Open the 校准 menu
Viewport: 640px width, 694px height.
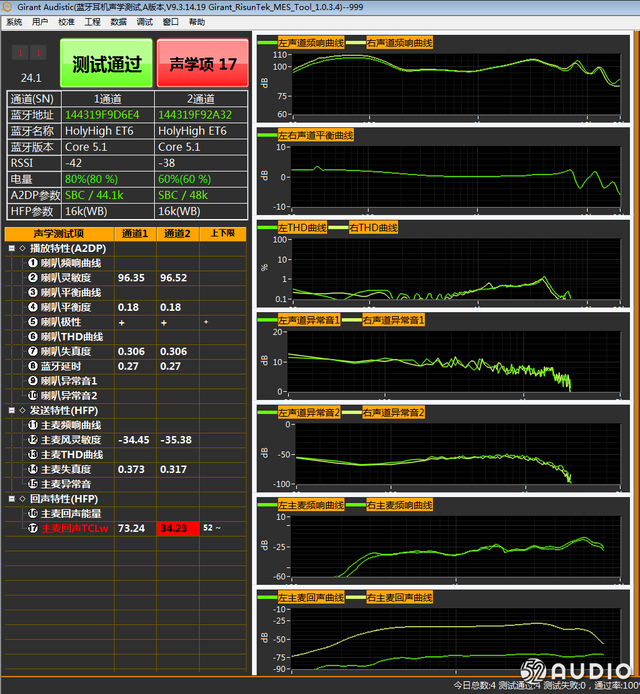coord(66,22)
